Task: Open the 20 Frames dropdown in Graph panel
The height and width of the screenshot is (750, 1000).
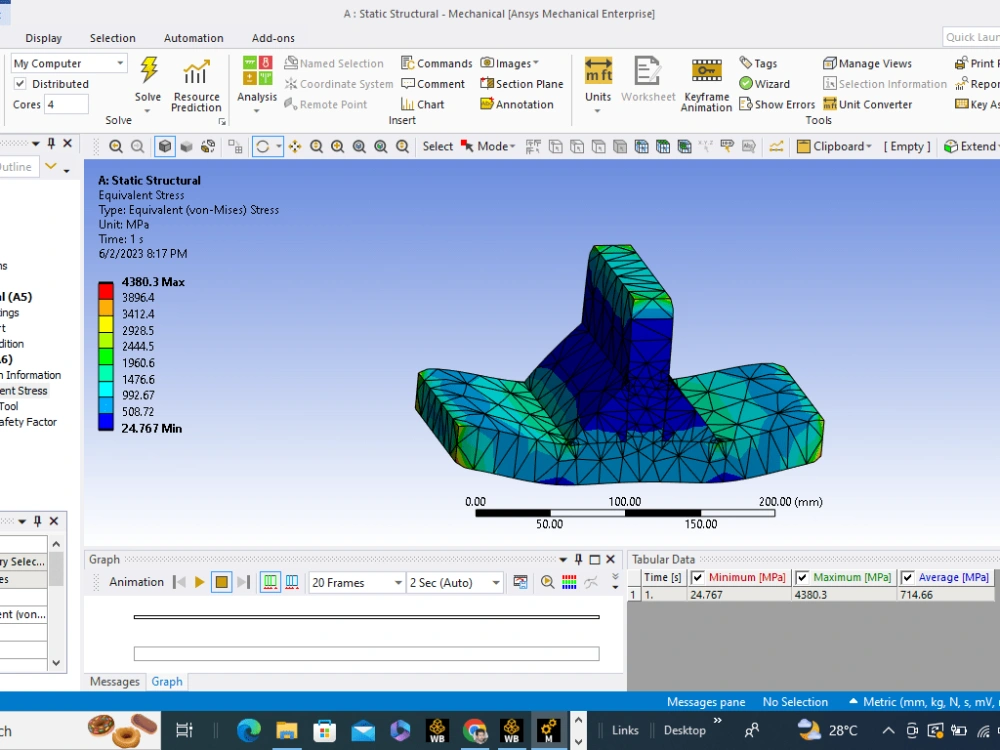Action: pyautogui.click(x=396, y=581)
